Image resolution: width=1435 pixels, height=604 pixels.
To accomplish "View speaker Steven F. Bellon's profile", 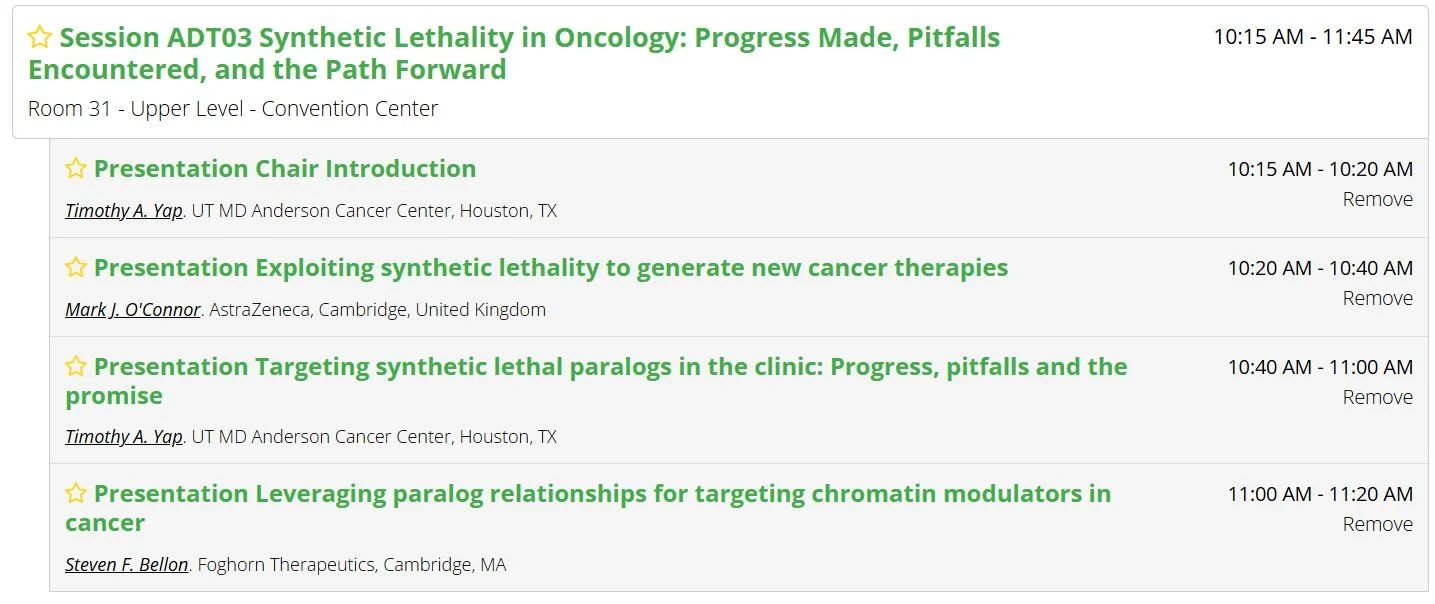I will (x=127, y=565).
